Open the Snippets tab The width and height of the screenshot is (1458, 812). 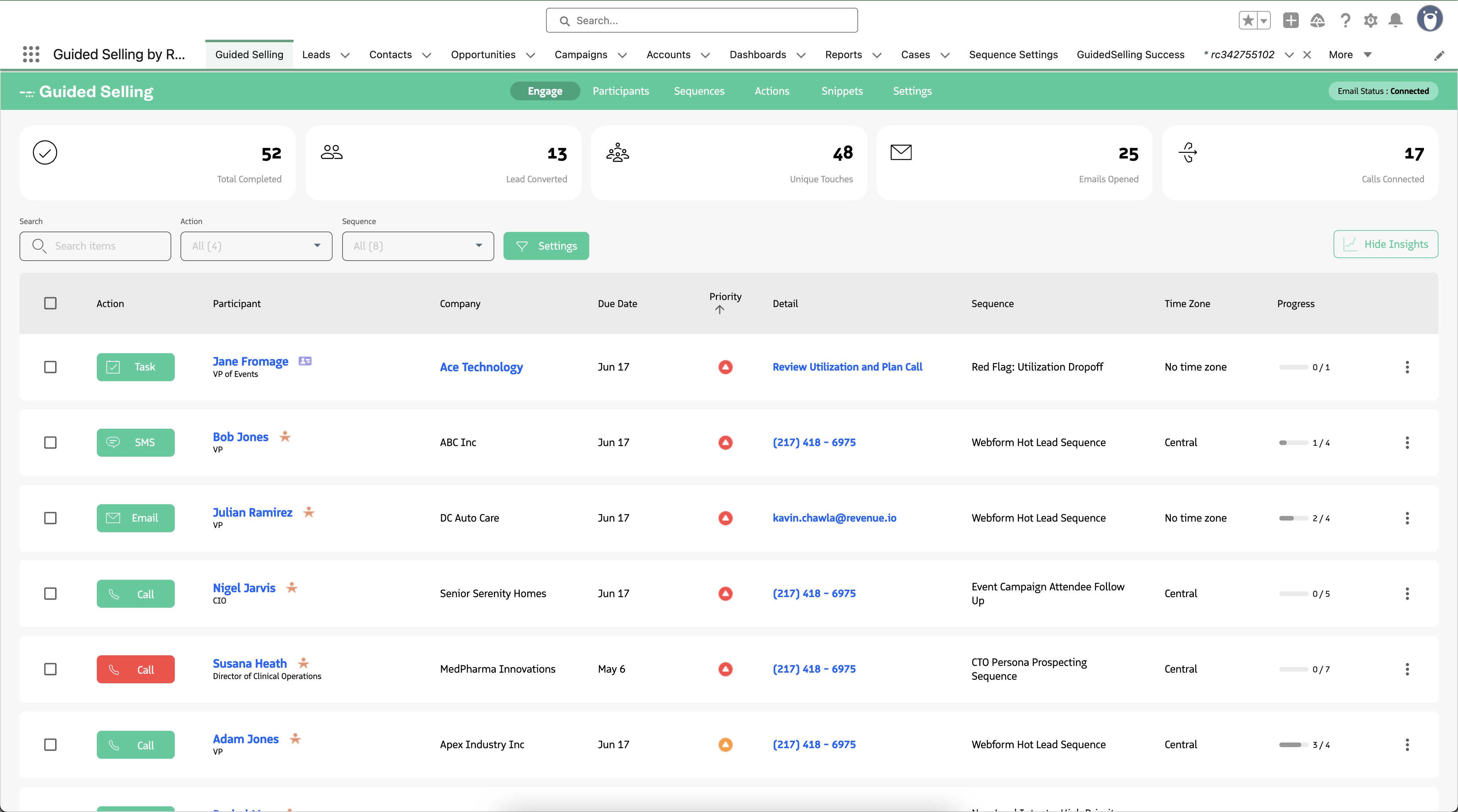pyautogui.click(x=842, y=91)
